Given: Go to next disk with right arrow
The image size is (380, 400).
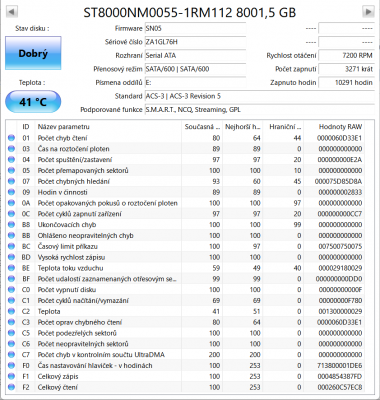Looking at the screenshot, I should (368, 12).
